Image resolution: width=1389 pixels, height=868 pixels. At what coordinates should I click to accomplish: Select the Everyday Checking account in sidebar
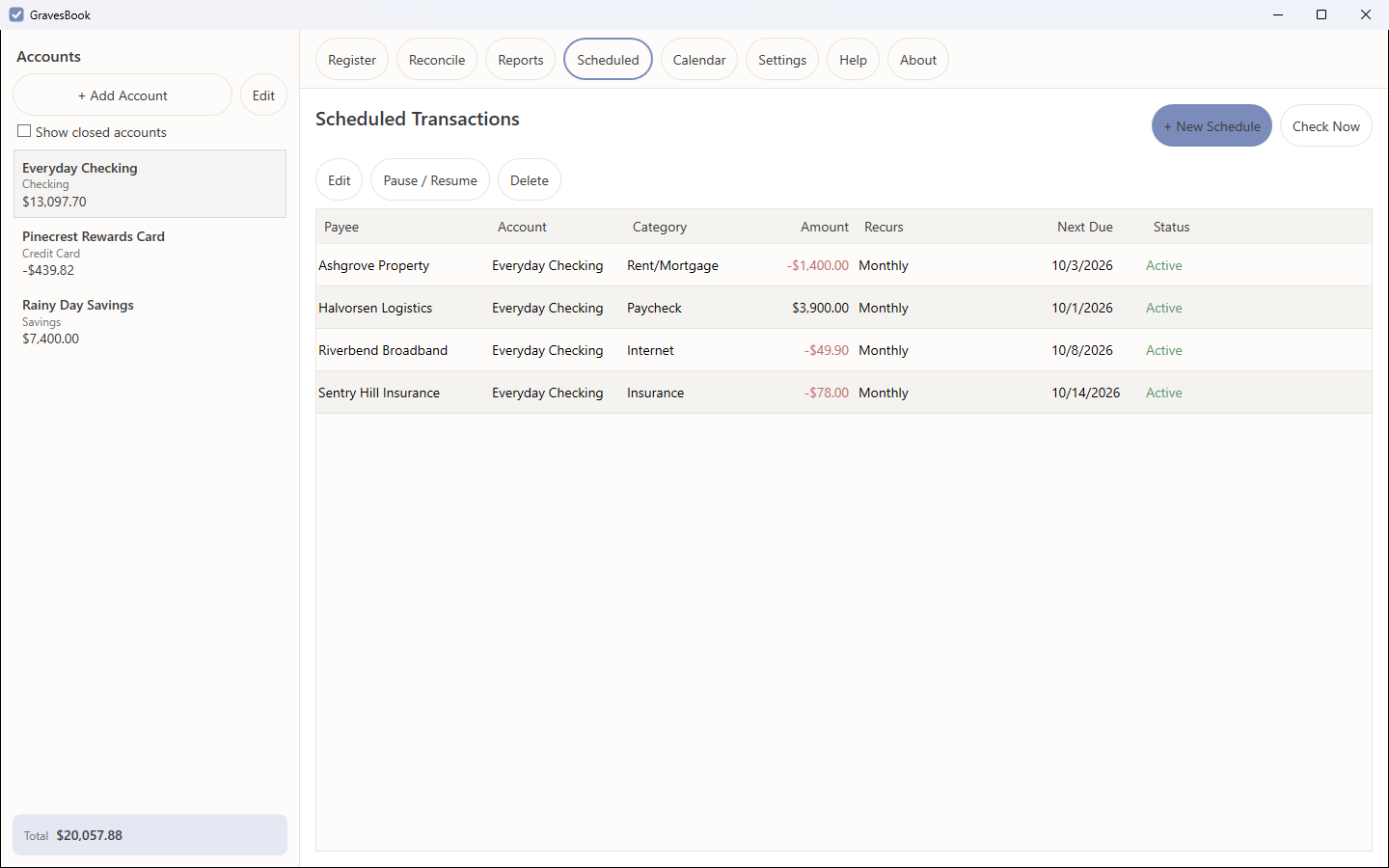pos(150,184)
